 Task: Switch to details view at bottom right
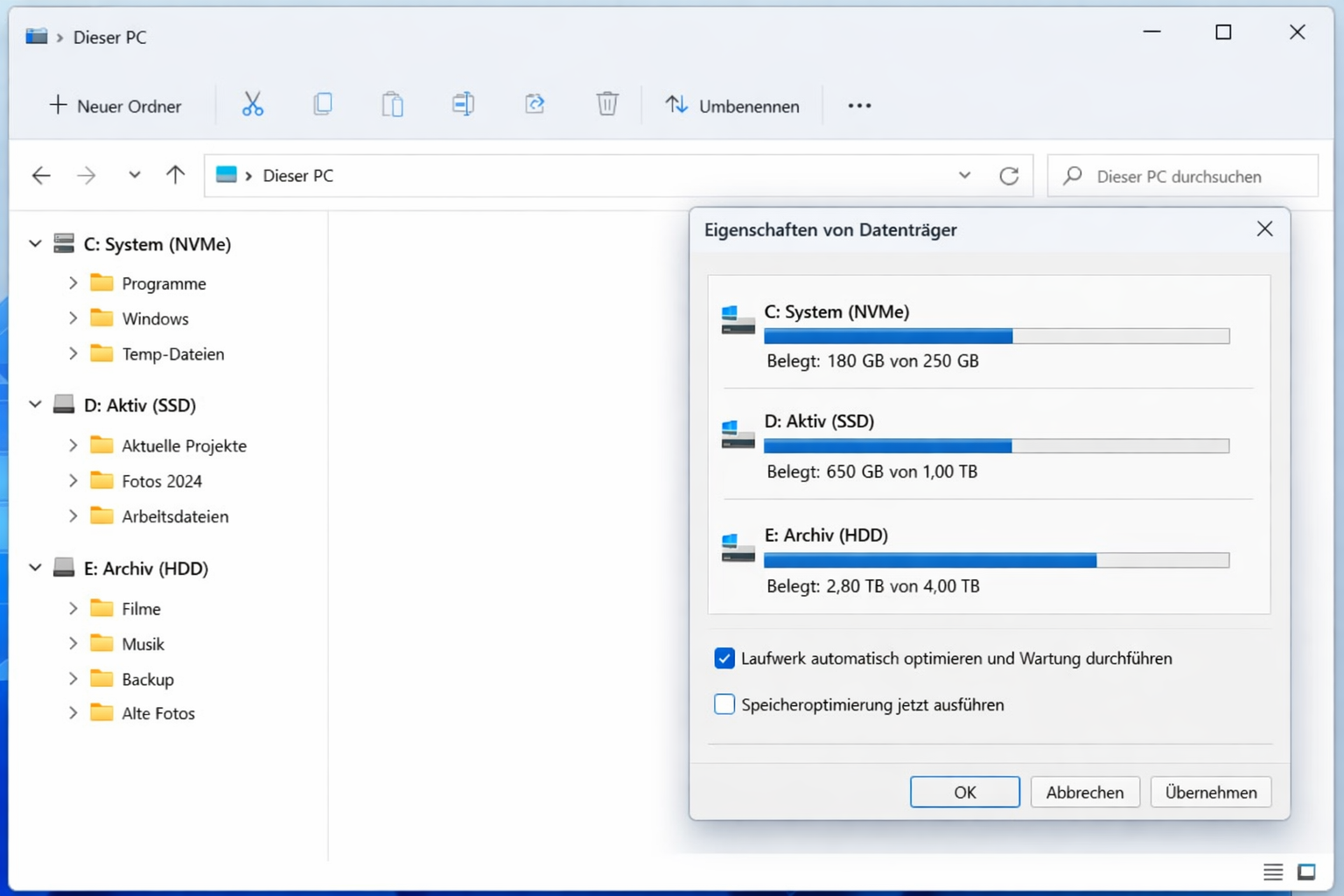pos(1273,871)
